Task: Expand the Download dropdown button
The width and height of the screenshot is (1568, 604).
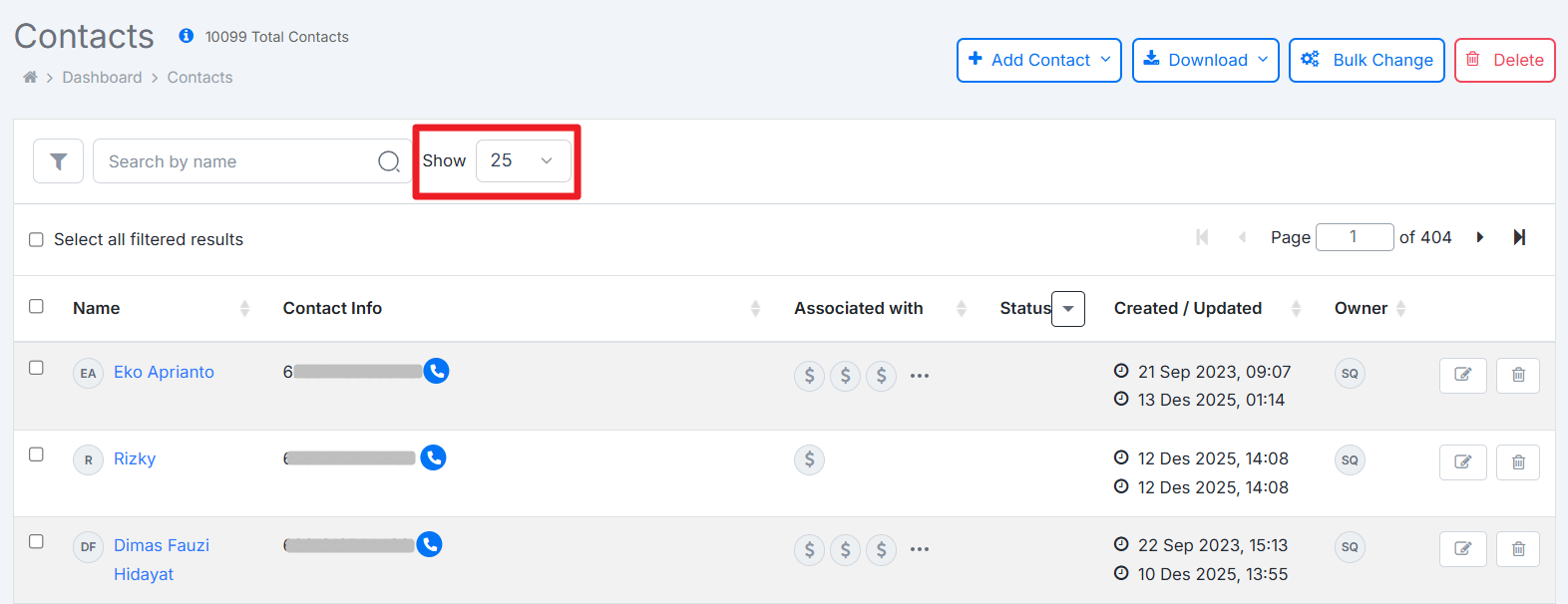Action: (x=1205, y=60)
